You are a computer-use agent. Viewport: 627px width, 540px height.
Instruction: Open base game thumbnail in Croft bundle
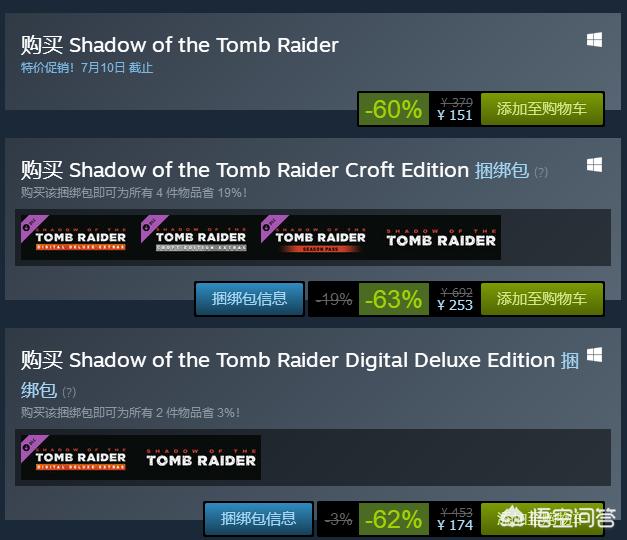coord(440,237)
